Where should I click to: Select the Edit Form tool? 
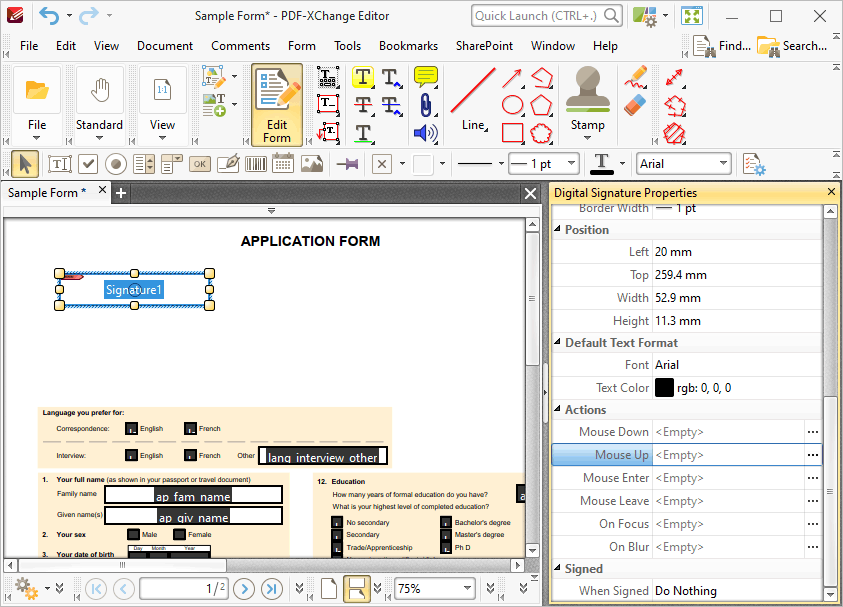point(277,105)
